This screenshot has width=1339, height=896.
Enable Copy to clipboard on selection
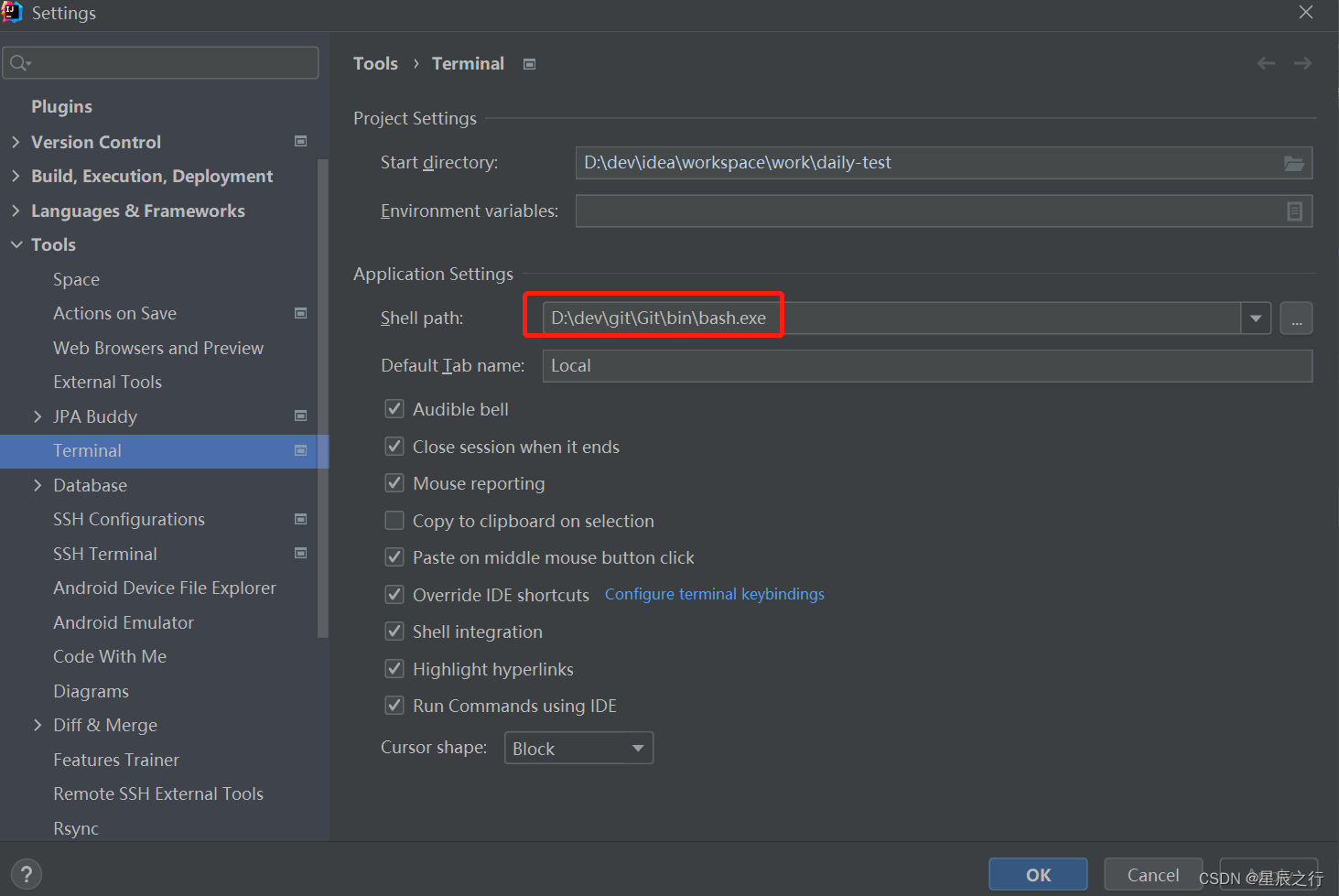point(394,521)
